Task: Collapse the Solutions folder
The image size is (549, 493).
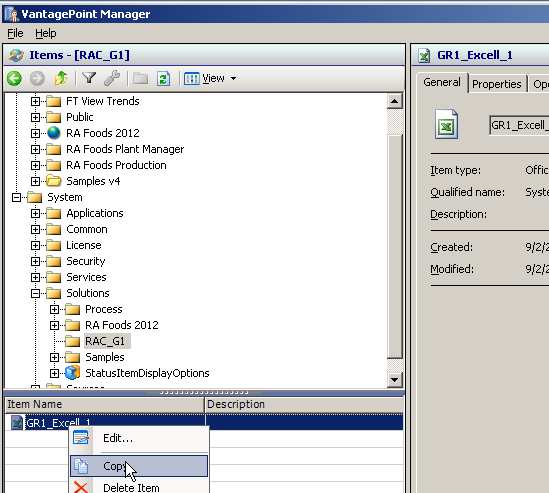Action: (x=35, y=293)
